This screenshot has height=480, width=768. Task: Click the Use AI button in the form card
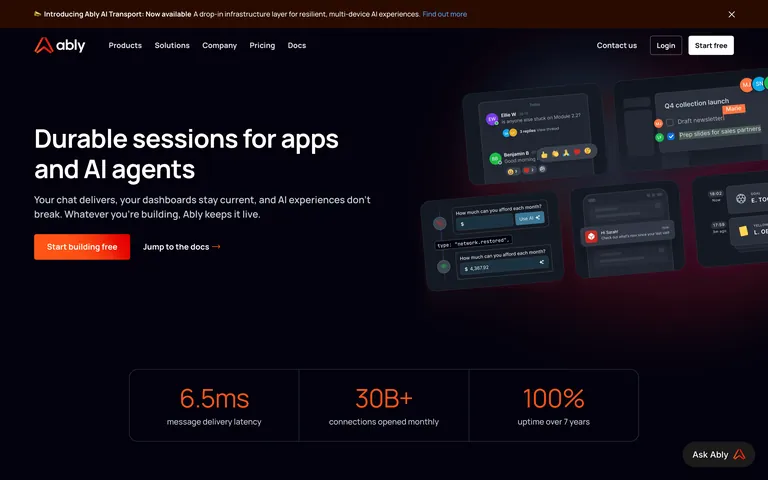coord(529,218)
